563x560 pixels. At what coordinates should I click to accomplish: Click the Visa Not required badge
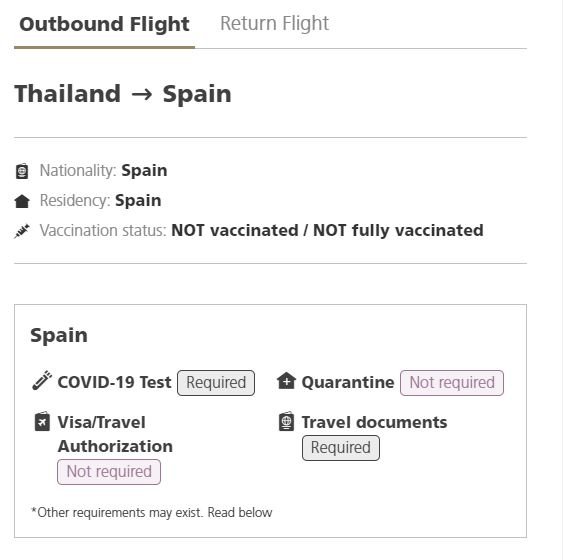(x=109, y=472)
